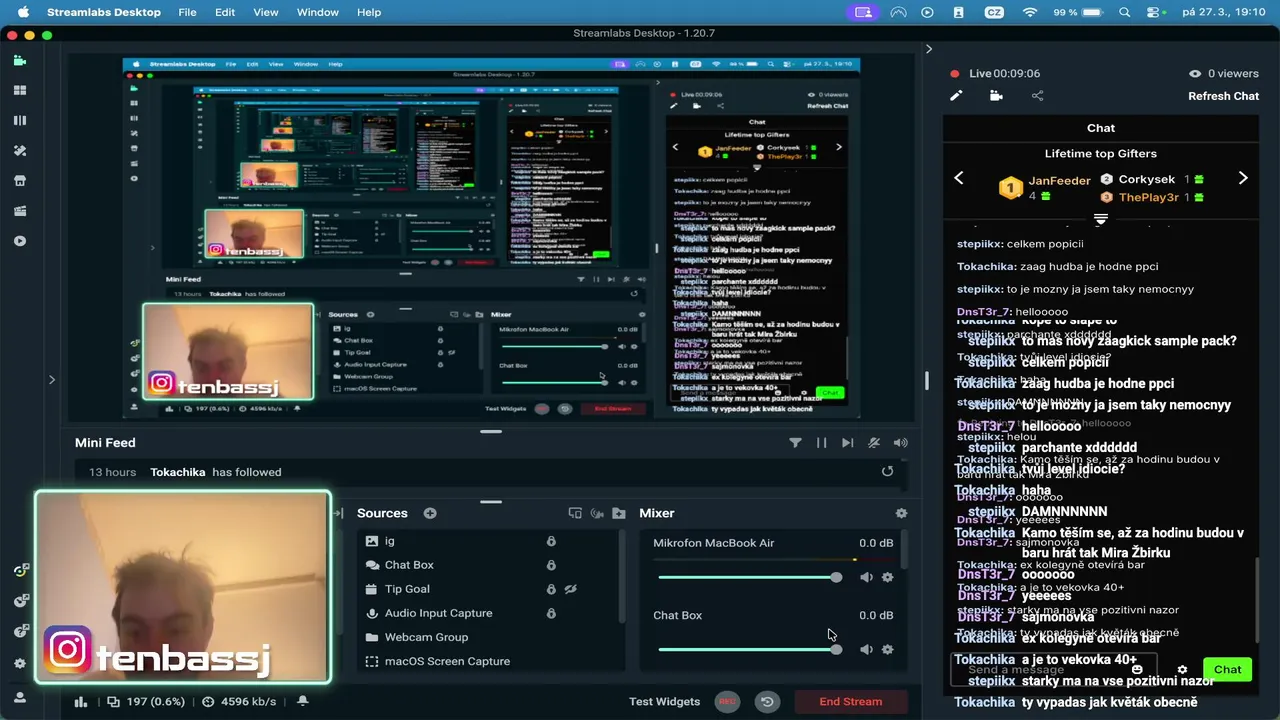Toggle lock on Tip Goal source
The width and height of the screenshot is (1280, 720).
551,589
